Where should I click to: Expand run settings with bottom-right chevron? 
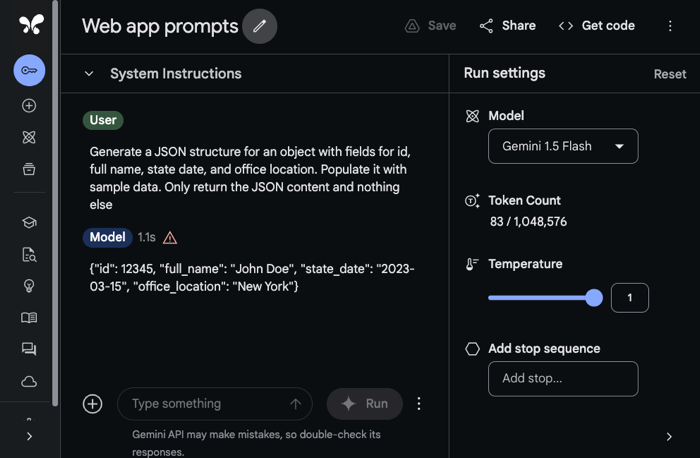(669, 436)
